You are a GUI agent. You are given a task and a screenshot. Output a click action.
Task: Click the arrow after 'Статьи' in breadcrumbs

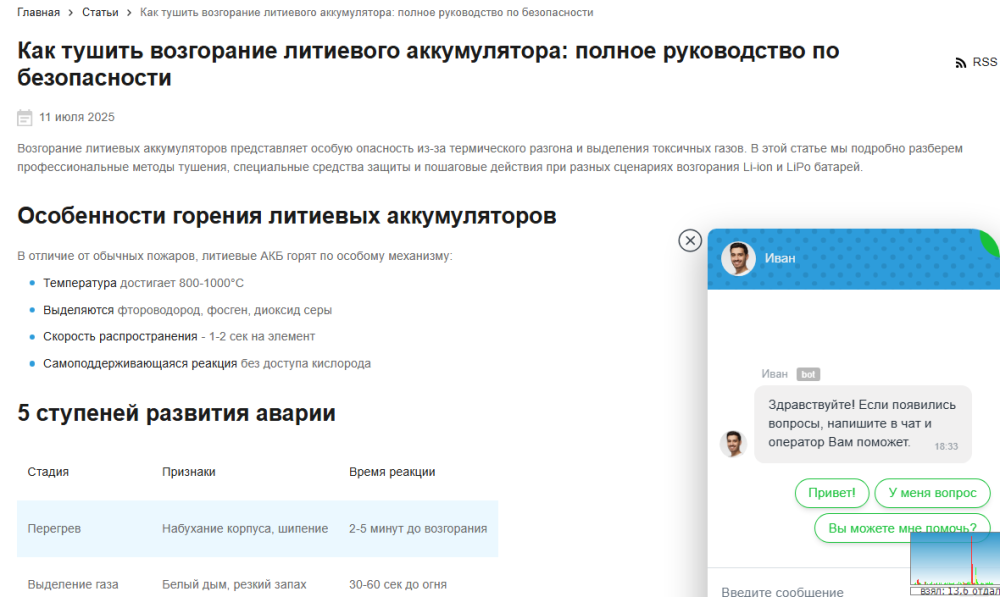(x=129, y=13)
